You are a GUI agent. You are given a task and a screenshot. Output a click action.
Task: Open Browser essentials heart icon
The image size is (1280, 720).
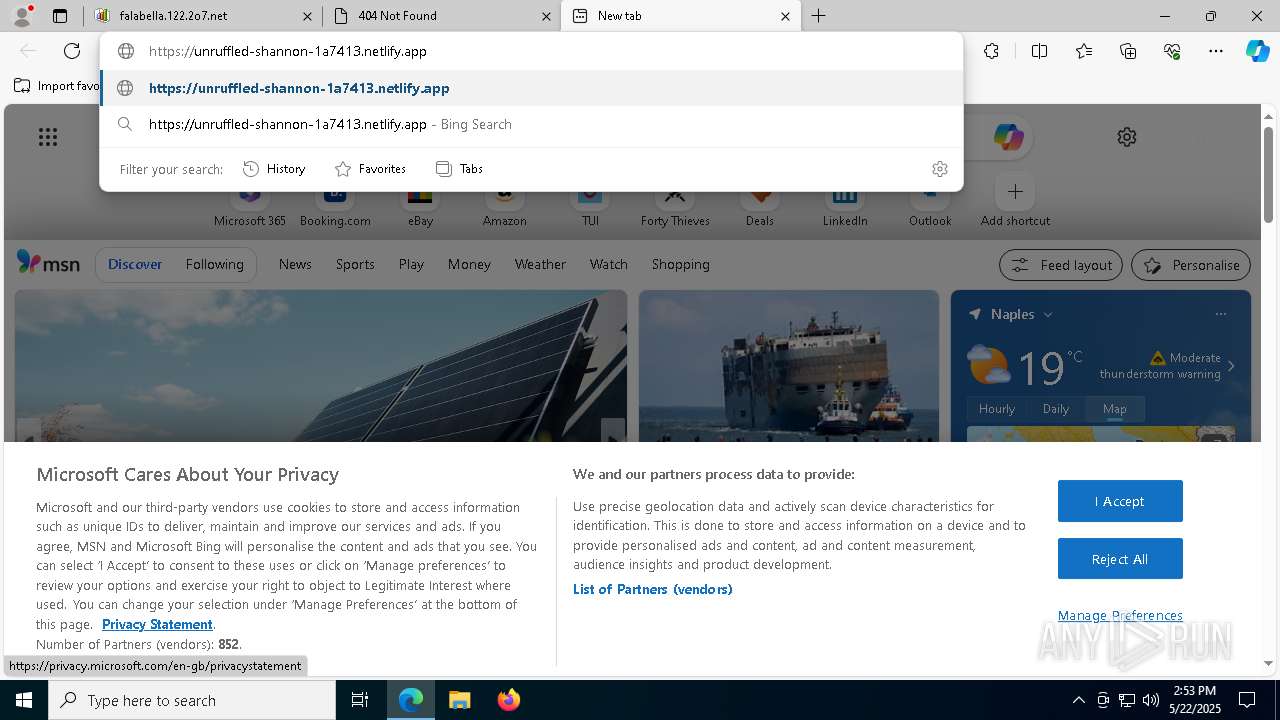click(x=1172, y=51)
